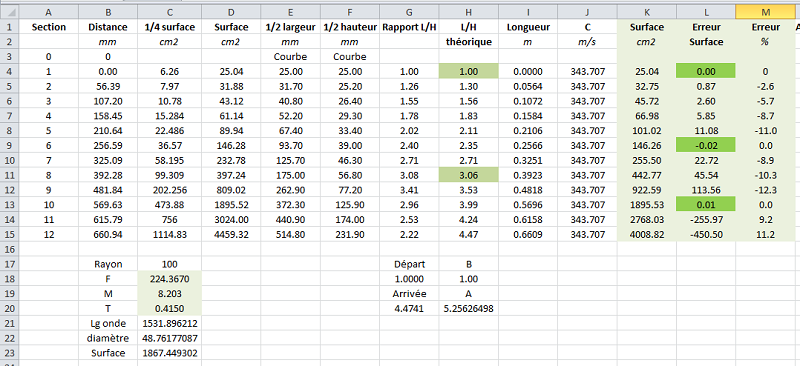The width and height of the screenshot is (800, 366).
Task: Select row 9 header
Action: [x=10, y=145]
